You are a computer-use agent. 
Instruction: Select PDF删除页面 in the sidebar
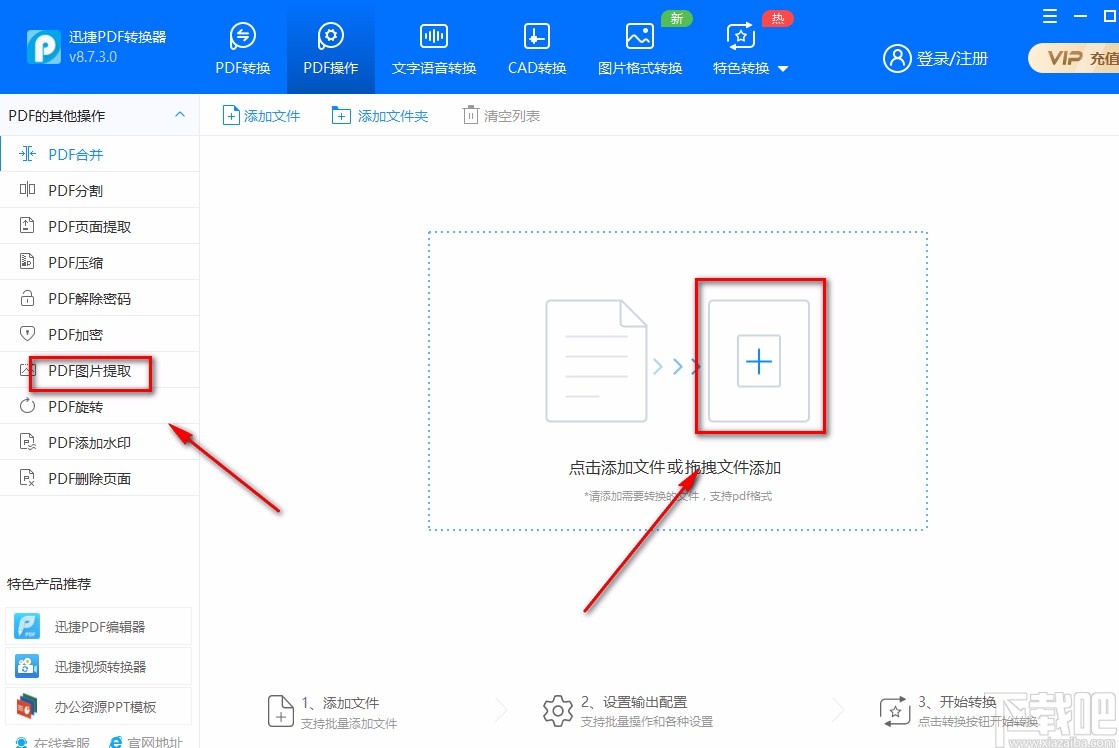coord(99,478)
